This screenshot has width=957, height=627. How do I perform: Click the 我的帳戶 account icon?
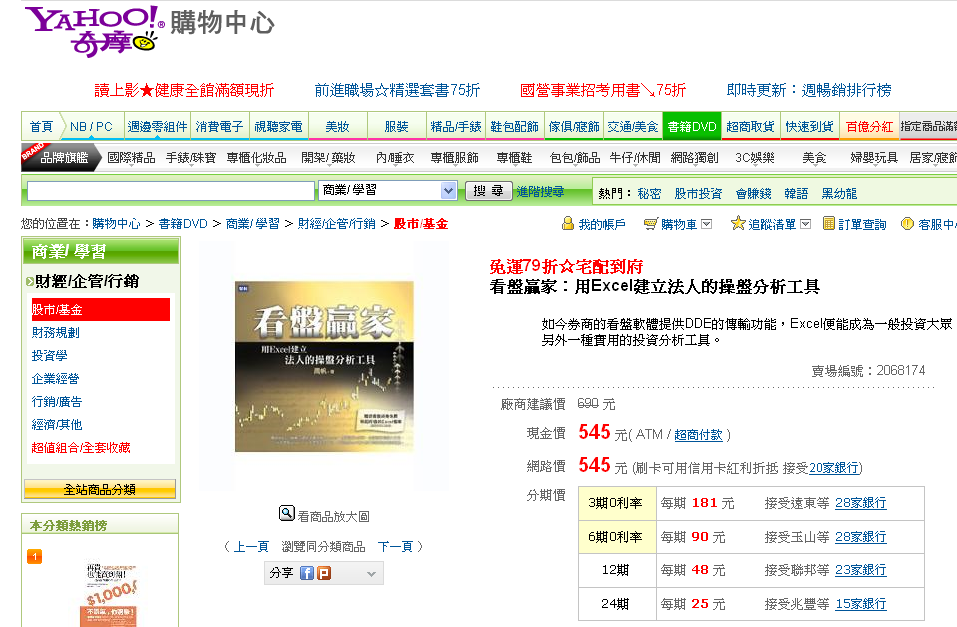click(568, 224)
